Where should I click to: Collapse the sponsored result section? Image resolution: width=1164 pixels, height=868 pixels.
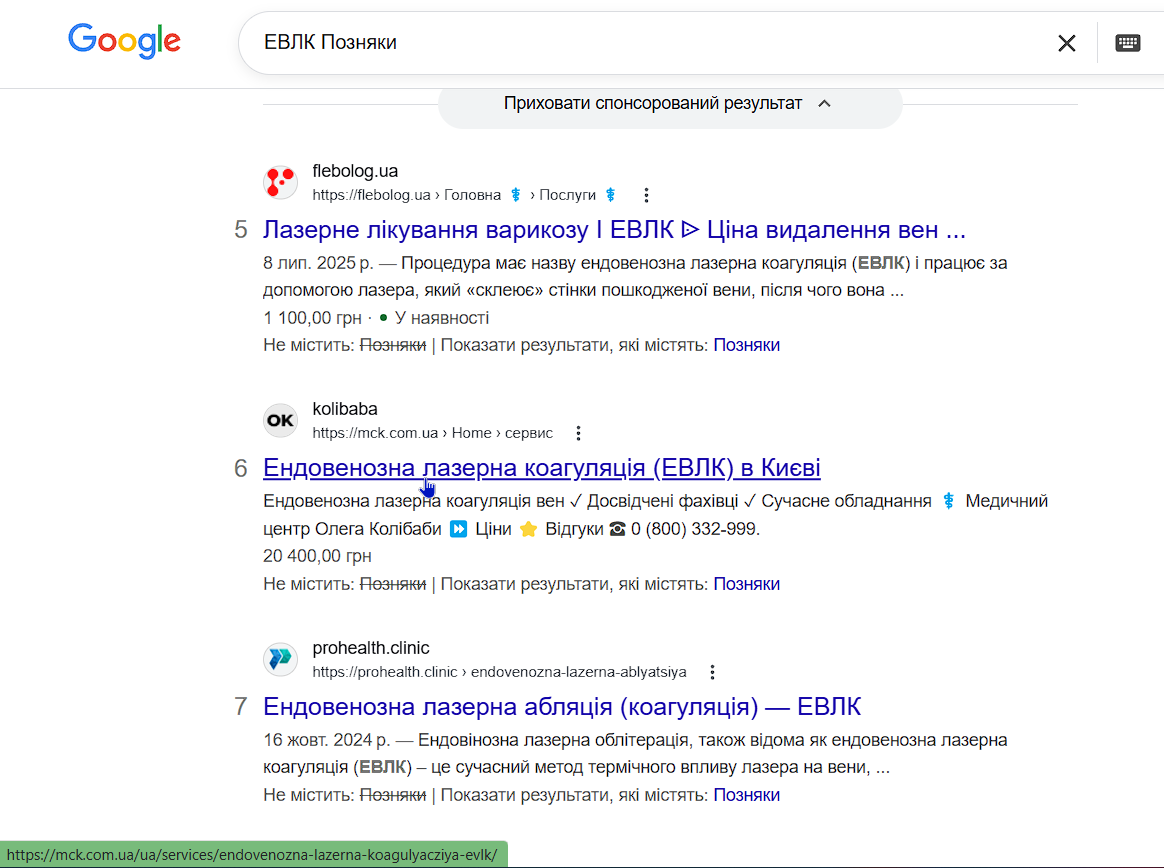[653, 104]
